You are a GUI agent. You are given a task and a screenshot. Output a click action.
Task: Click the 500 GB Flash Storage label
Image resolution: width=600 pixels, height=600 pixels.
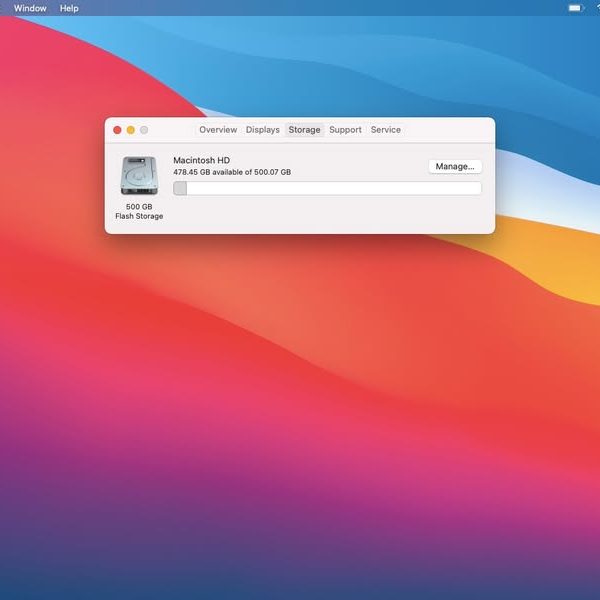point(139,211)
